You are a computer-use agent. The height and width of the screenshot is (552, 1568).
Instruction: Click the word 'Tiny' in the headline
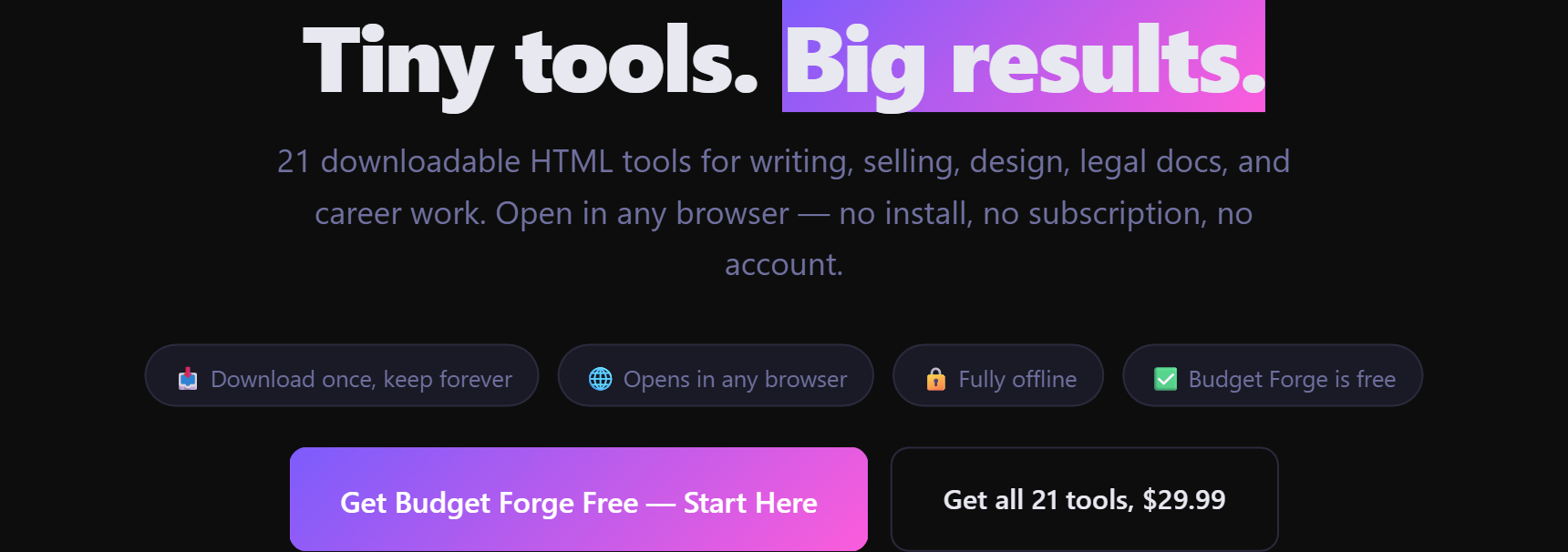(398, 64)
